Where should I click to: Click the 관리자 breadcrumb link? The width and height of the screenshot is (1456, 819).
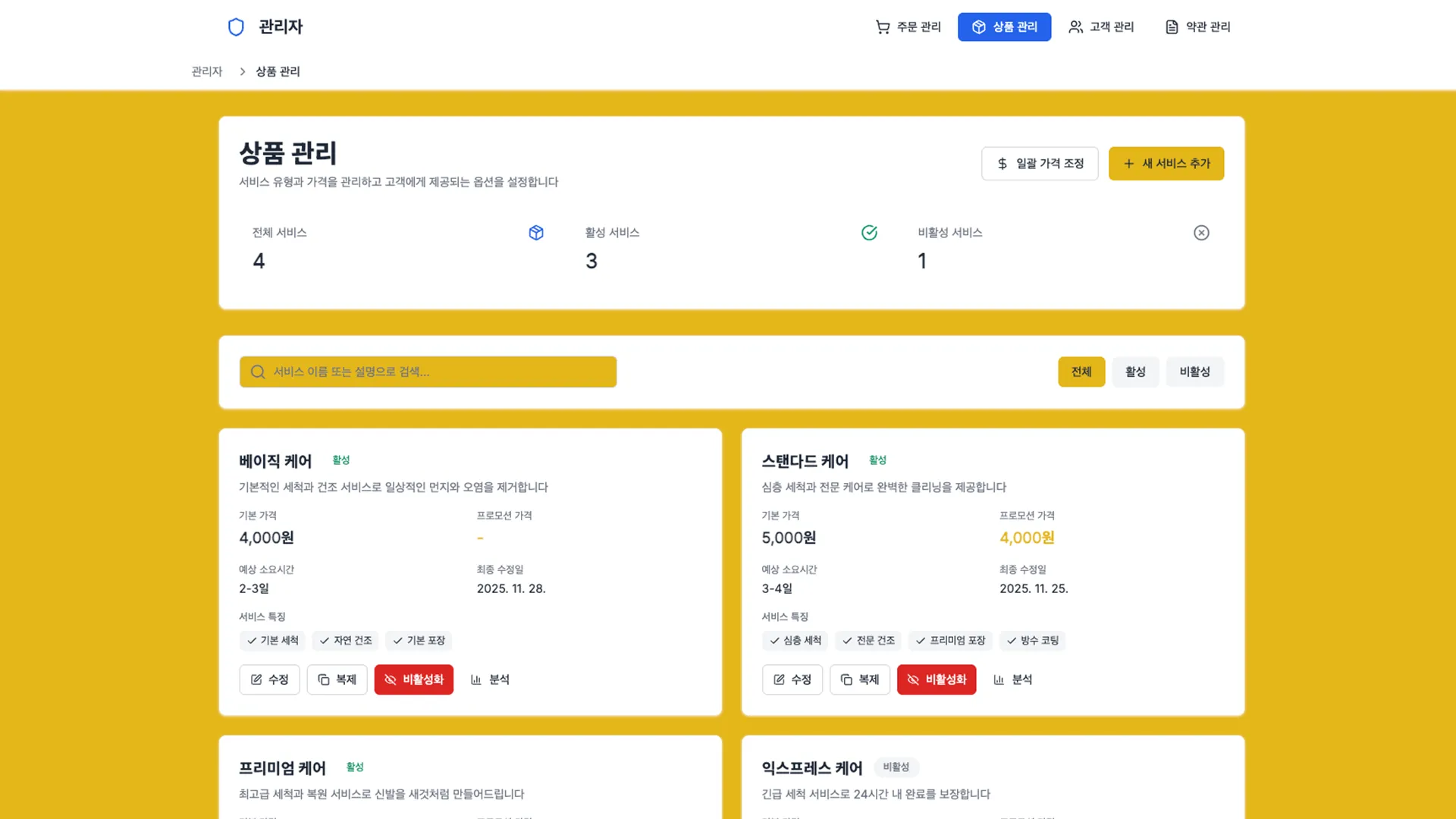pos(207,71)
